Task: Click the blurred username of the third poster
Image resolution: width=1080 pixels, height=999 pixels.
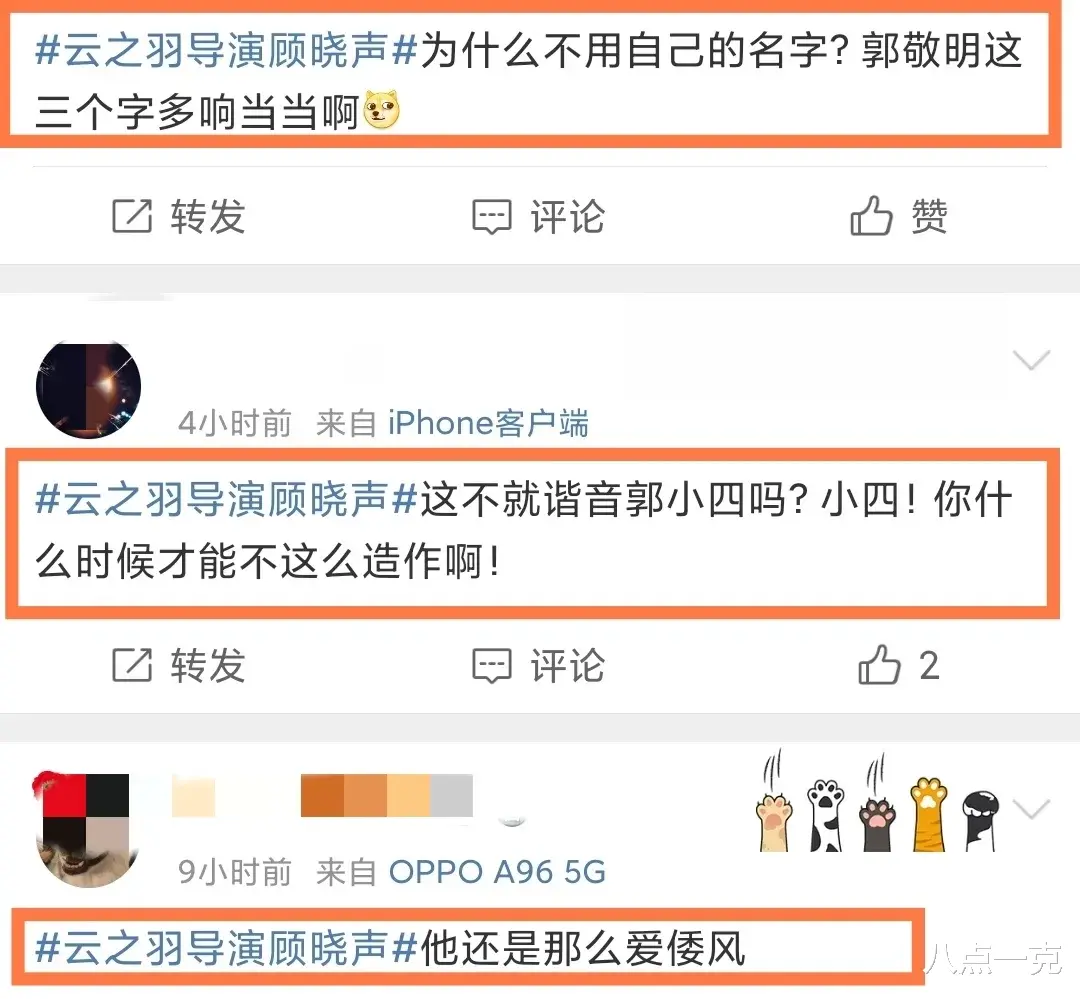Action: 322,795
